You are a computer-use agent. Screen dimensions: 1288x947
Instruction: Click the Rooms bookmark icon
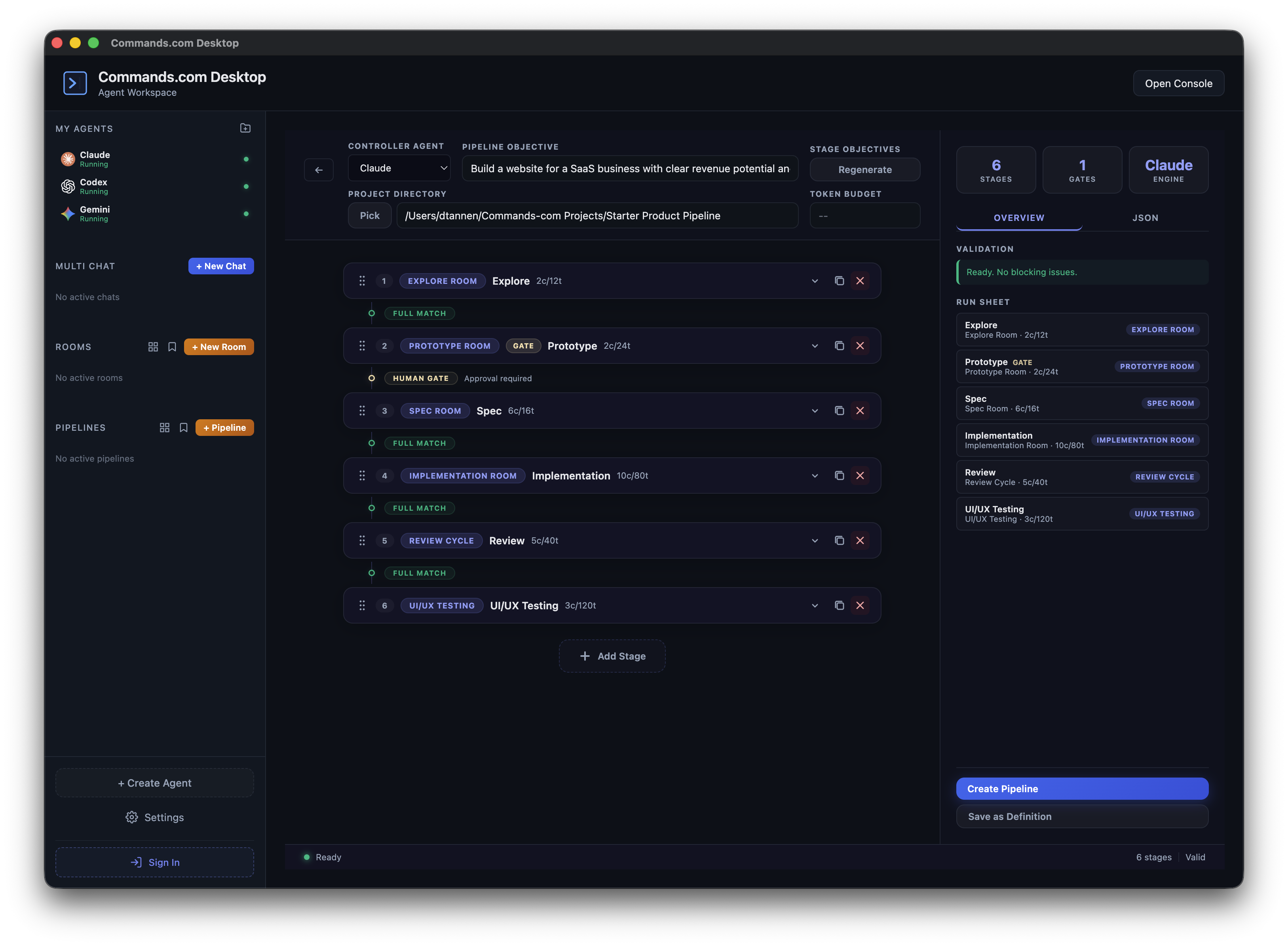point(172,347)
